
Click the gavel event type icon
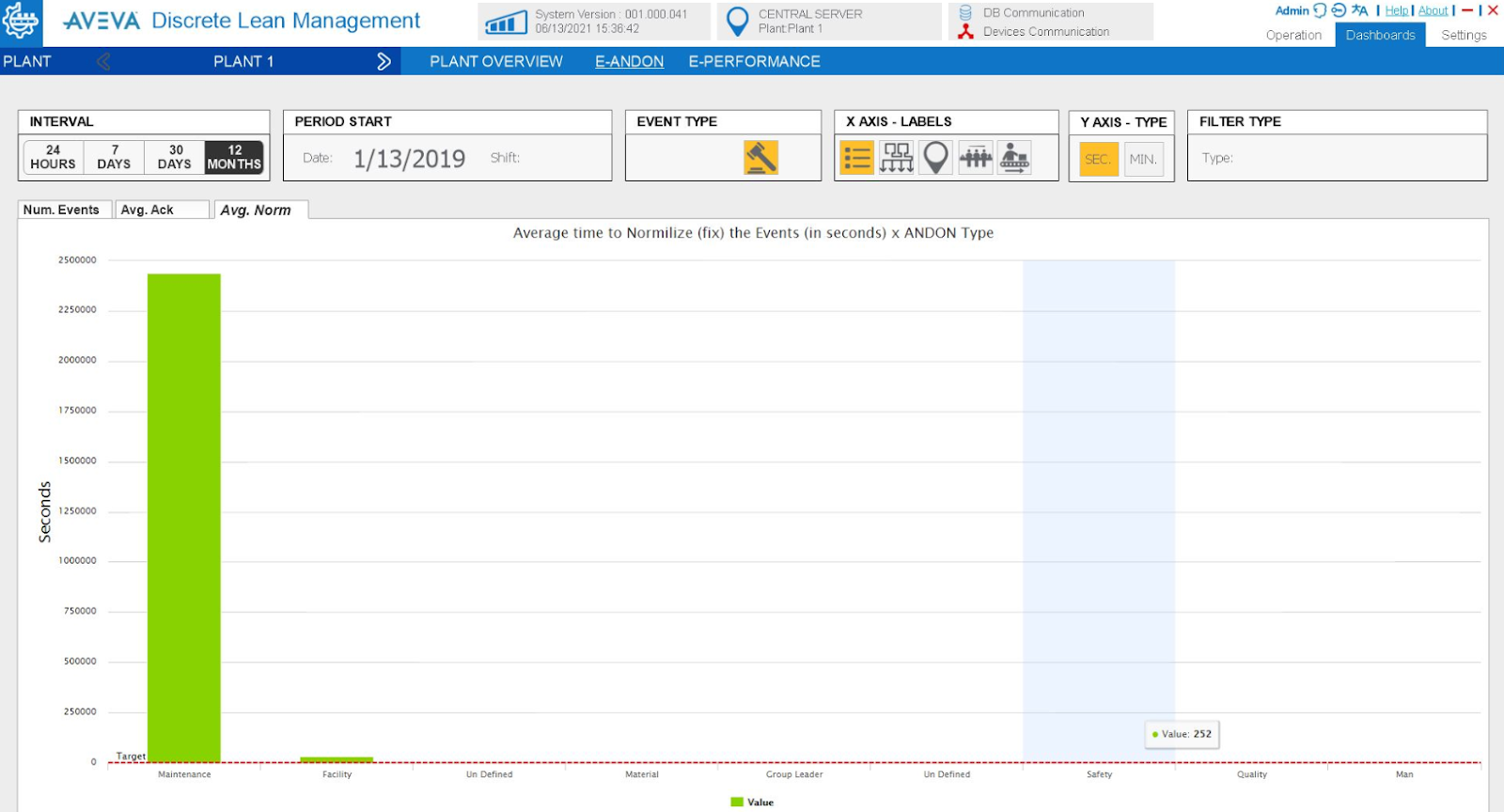pyautogui.click(x=760, y=158)
